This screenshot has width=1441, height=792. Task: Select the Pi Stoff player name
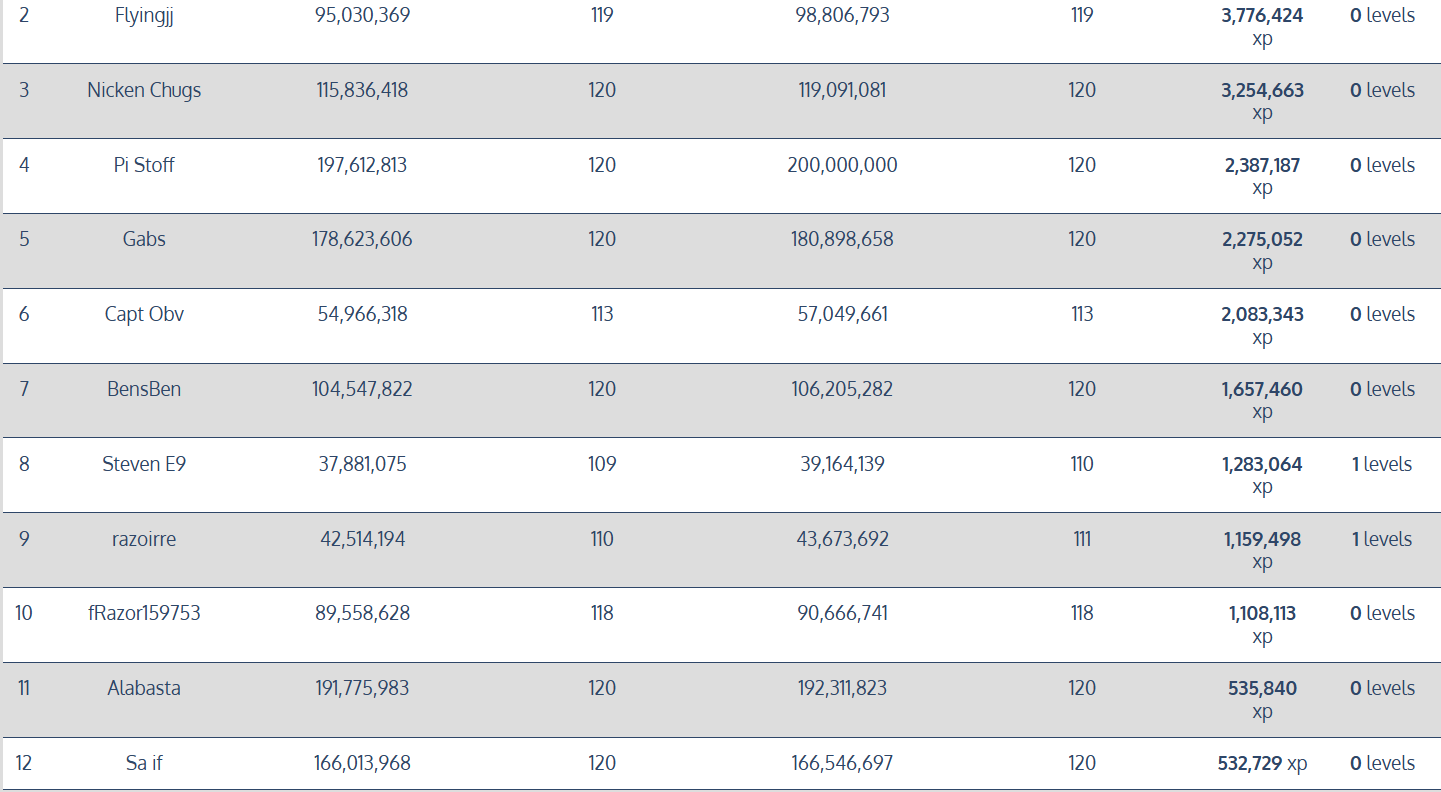coord(144,165)
